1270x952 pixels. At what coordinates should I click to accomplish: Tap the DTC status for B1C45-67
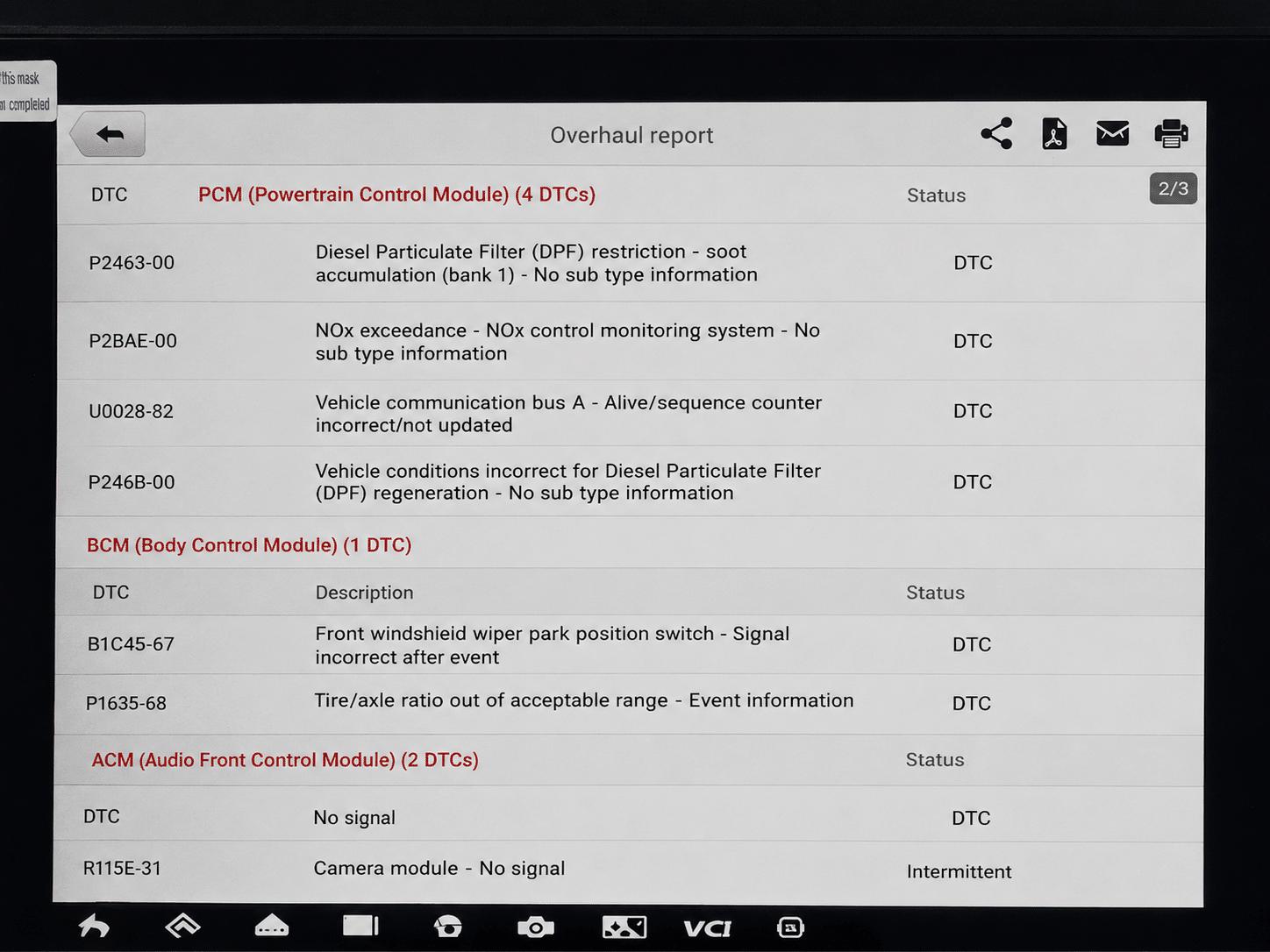[x=972, y=644]
